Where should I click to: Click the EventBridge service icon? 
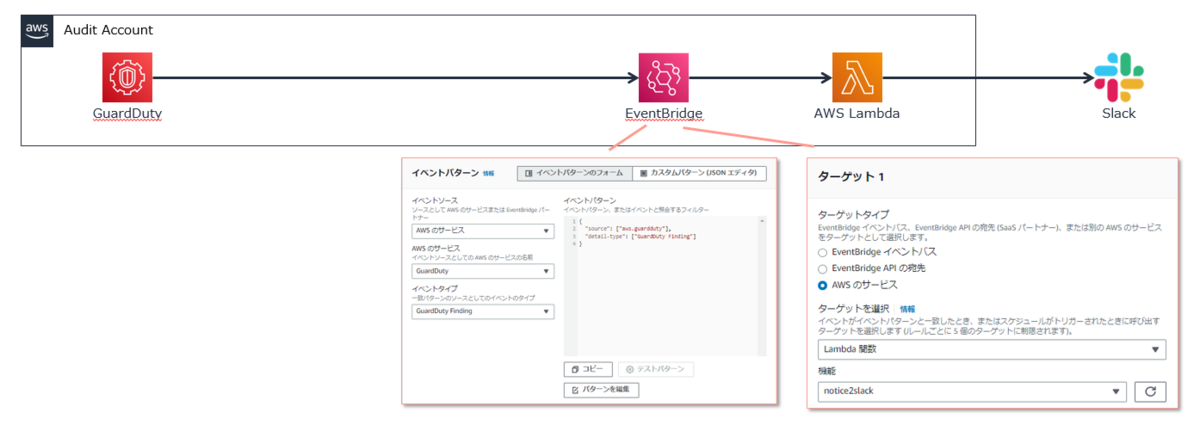(664, 78)
